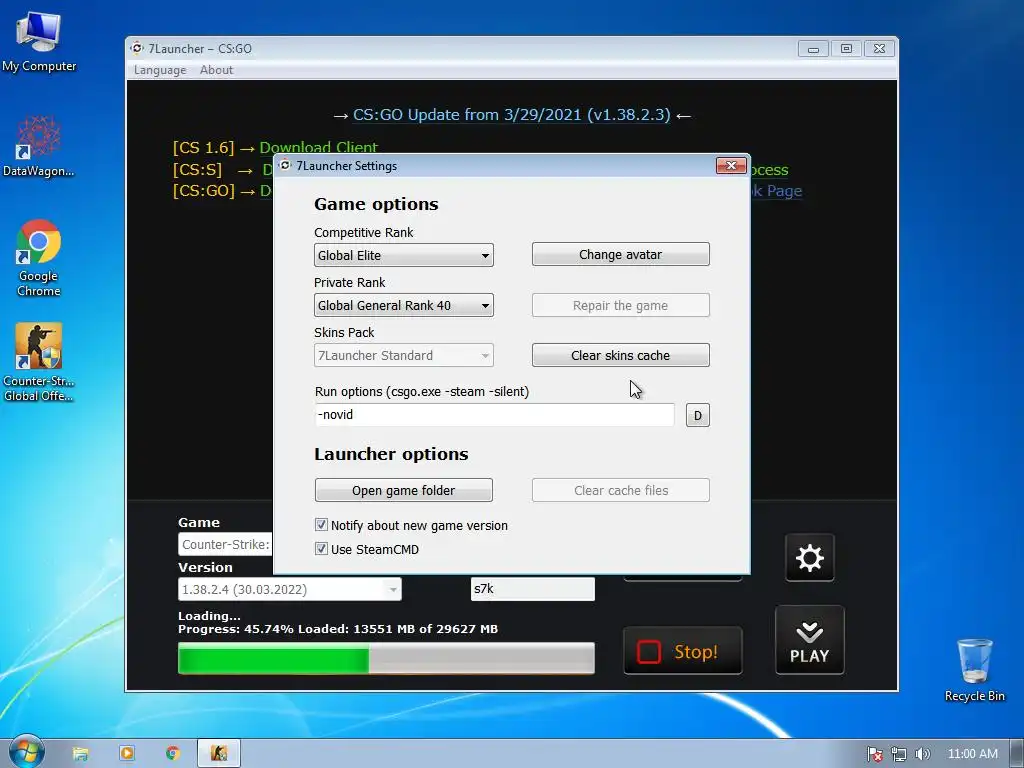Open the Language menu
The image size is (1024, 768).
[x=160, y=70]
